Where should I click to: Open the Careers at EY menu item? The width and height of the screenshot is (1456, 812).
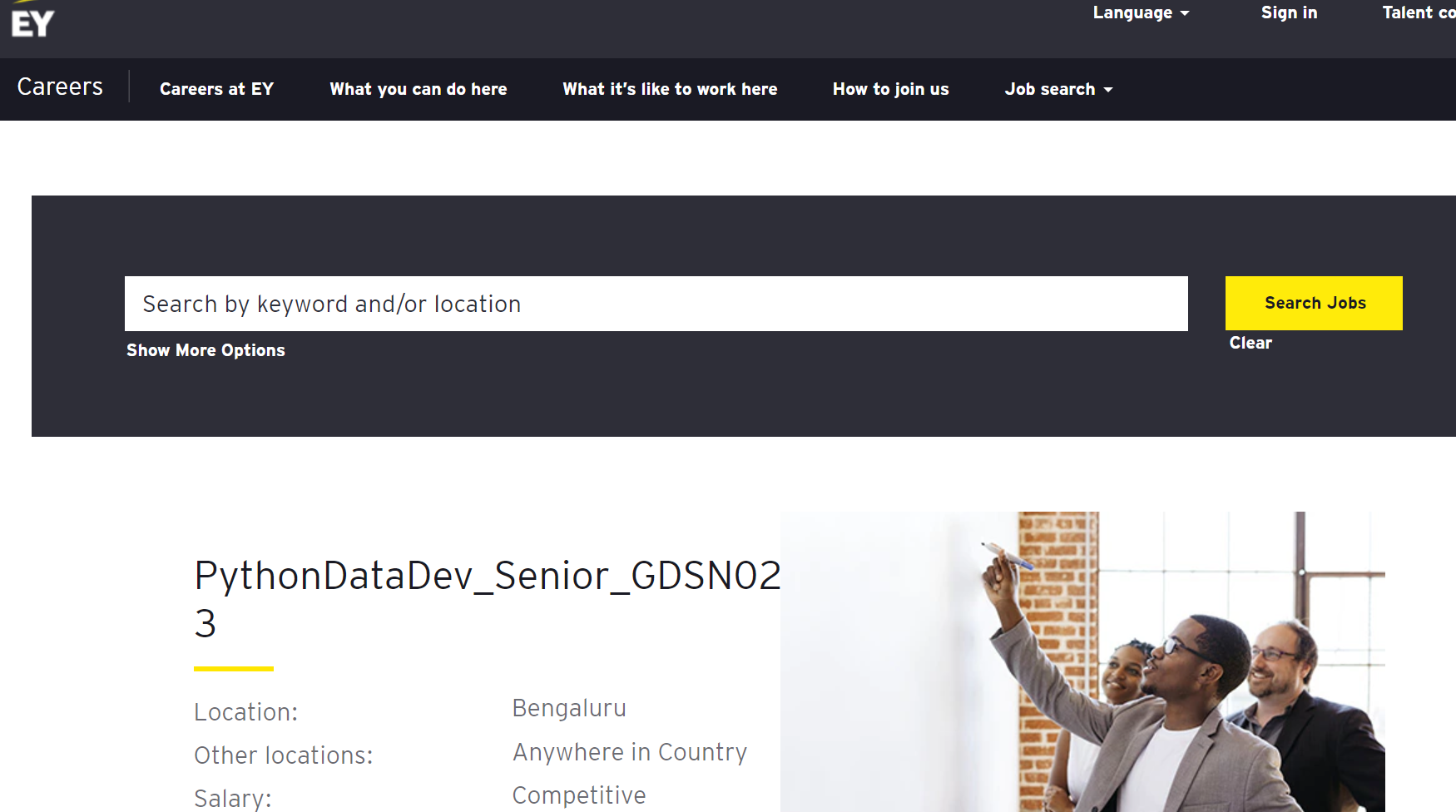(x=216, y=89)
